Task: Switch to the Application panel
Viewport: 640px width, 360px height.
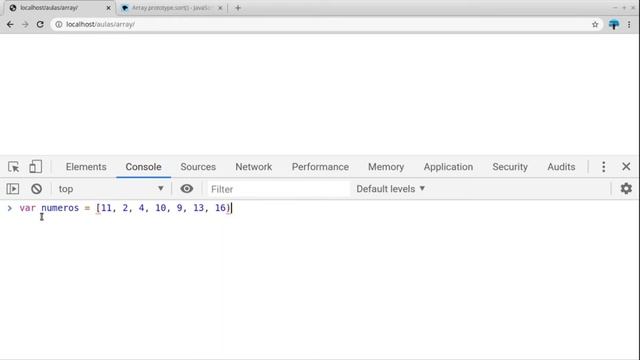Action: tap(448, 167)
